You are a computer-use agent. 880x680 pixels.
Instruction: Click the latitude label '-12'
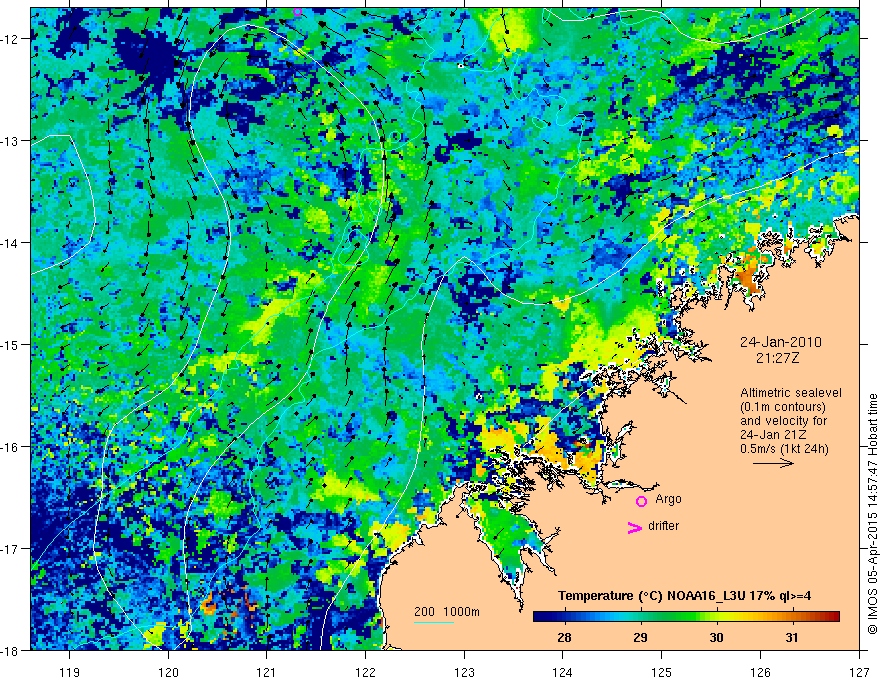point(10,39)
